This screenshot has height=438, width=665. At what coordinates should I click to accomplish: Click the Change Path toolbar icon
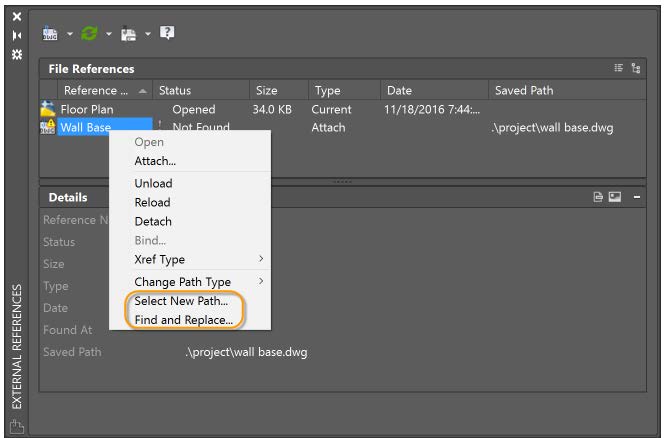click(x=130, y=33)
